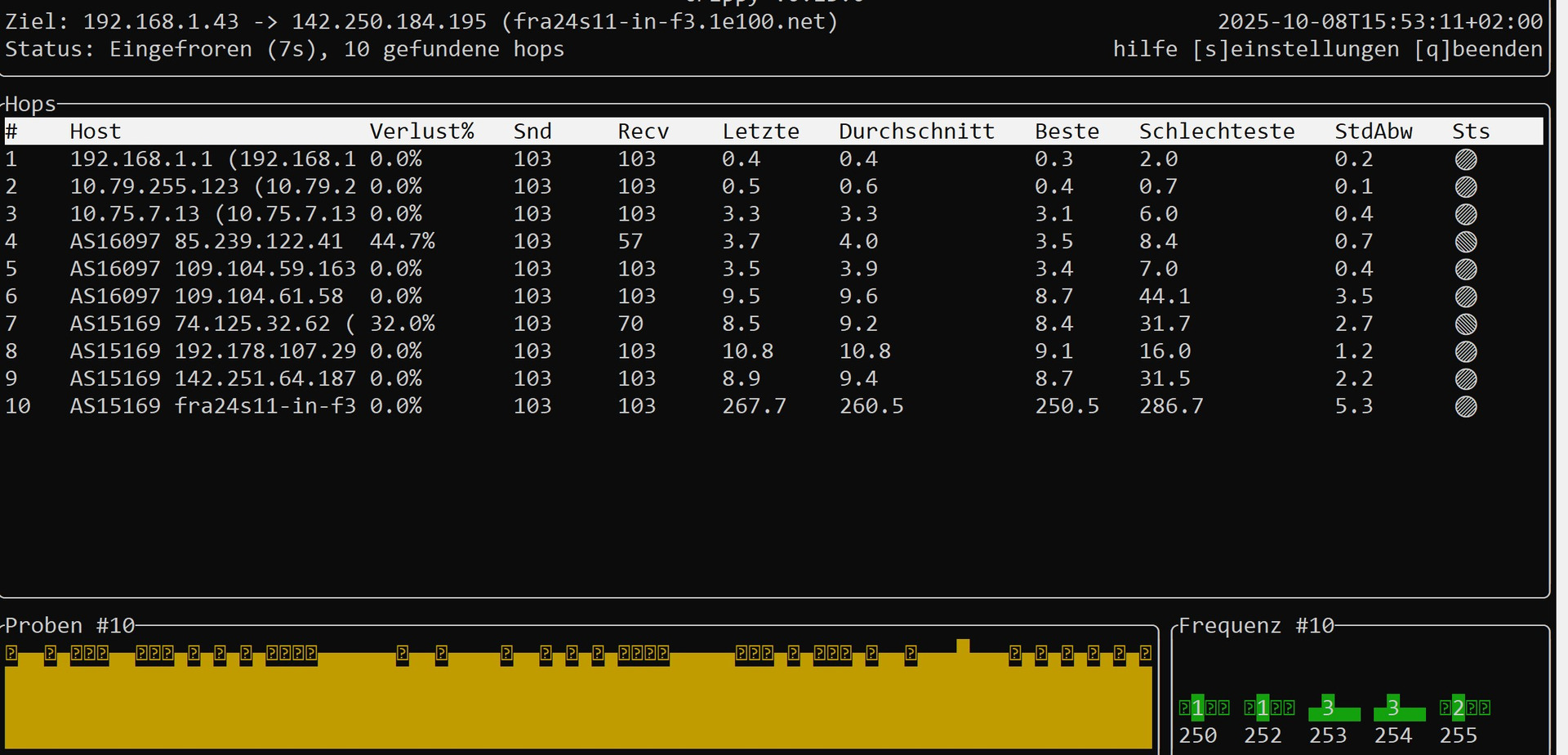1568x755 pixels.
Task: Click the status circle for 192.178.107.29
Action: 1466,351
